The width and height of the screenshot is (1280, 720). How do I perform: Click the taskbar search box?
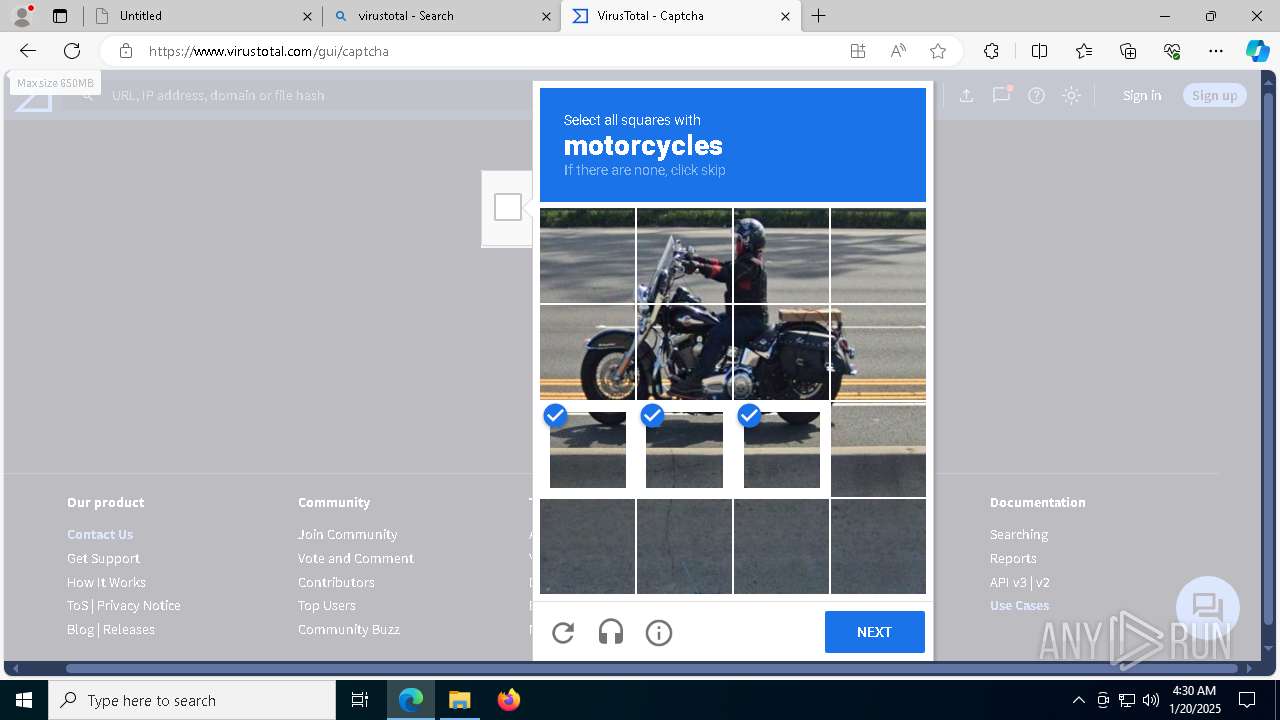192,700
